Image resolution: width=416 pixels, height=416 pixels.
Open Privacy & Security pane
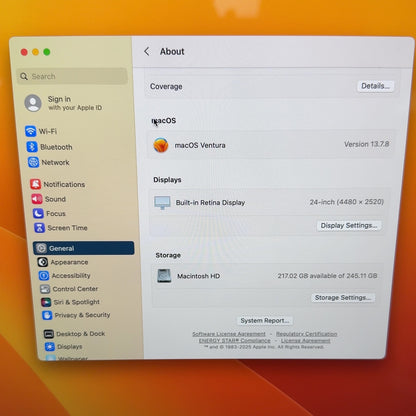click(76, 315)
